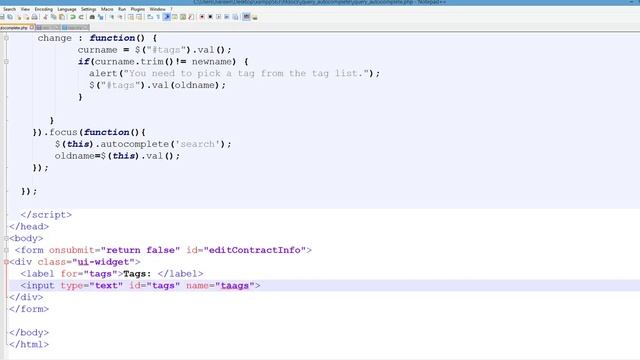Close the autocomplete.php tab
The image size is (640, 360).
click(x=32, y=27)
